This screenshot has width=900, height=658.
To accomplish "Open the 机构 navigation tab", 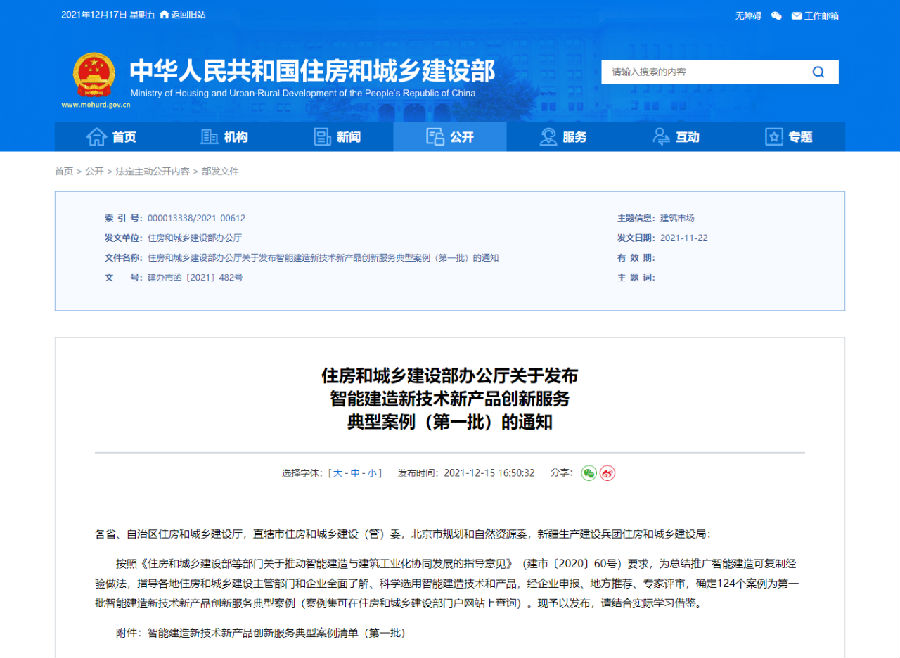I will coord(224,137).
